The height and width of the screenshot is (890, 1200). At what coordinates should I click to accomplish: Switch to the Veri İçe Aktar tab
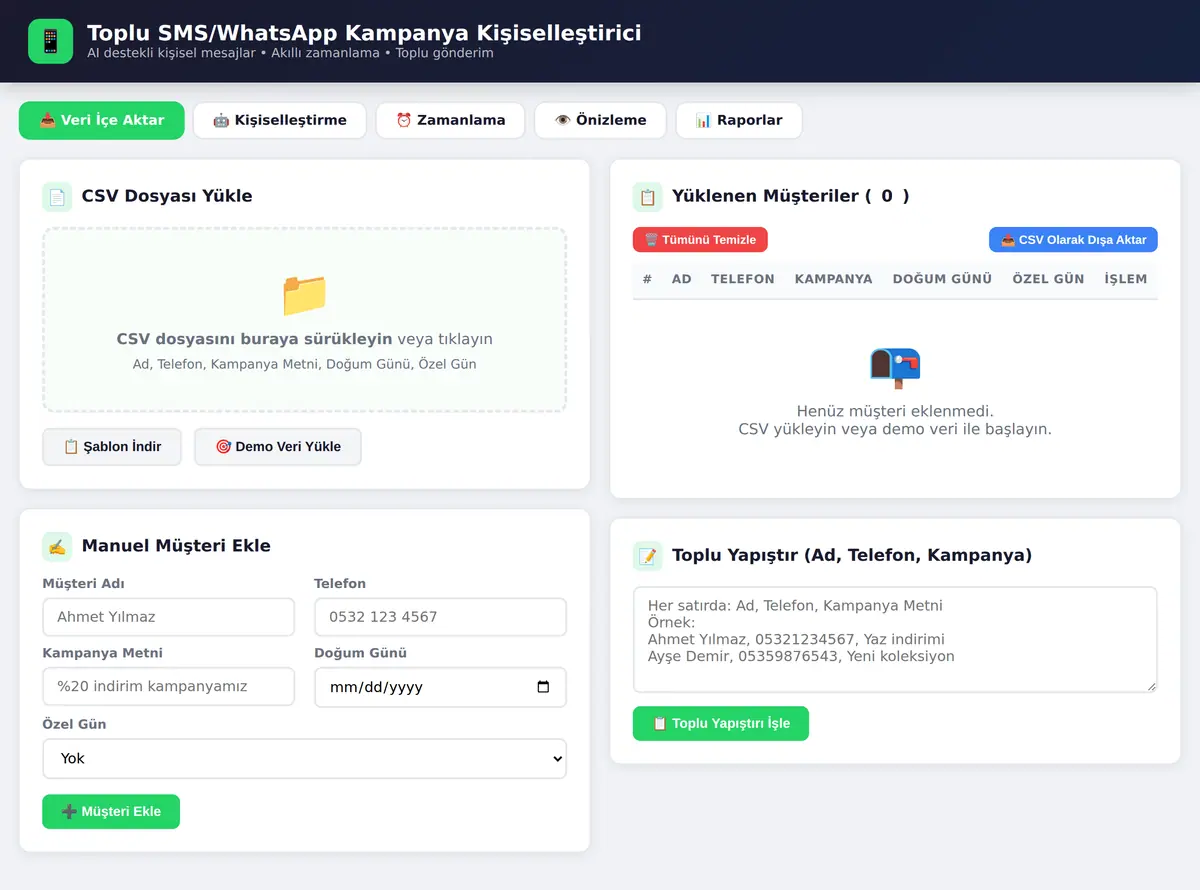point(102,120)
